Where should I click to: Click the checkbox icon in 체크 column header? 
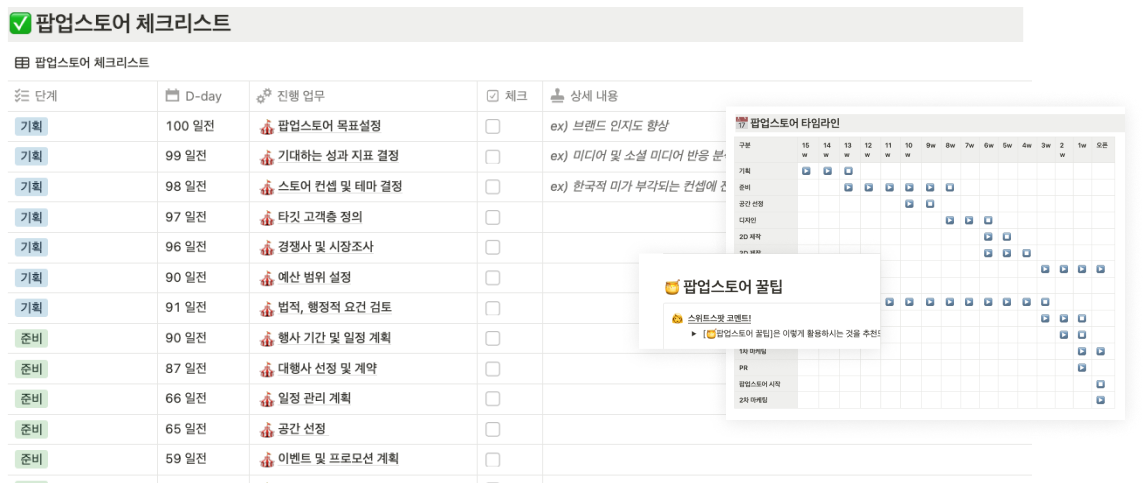click(x=493, y=96)
